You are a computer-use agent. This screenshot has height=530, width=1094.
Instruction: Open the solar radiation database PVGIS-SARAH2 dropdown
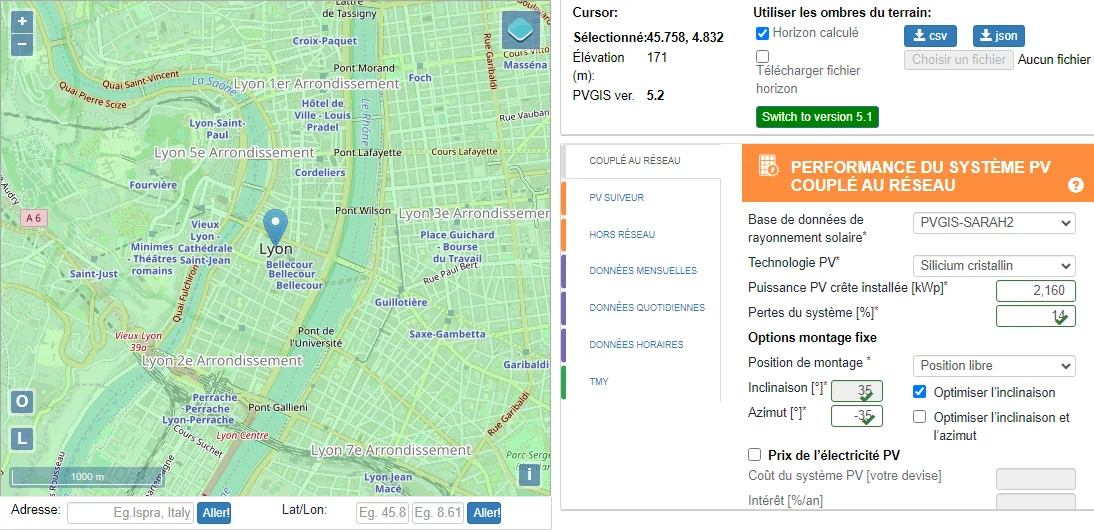(994, 223)
